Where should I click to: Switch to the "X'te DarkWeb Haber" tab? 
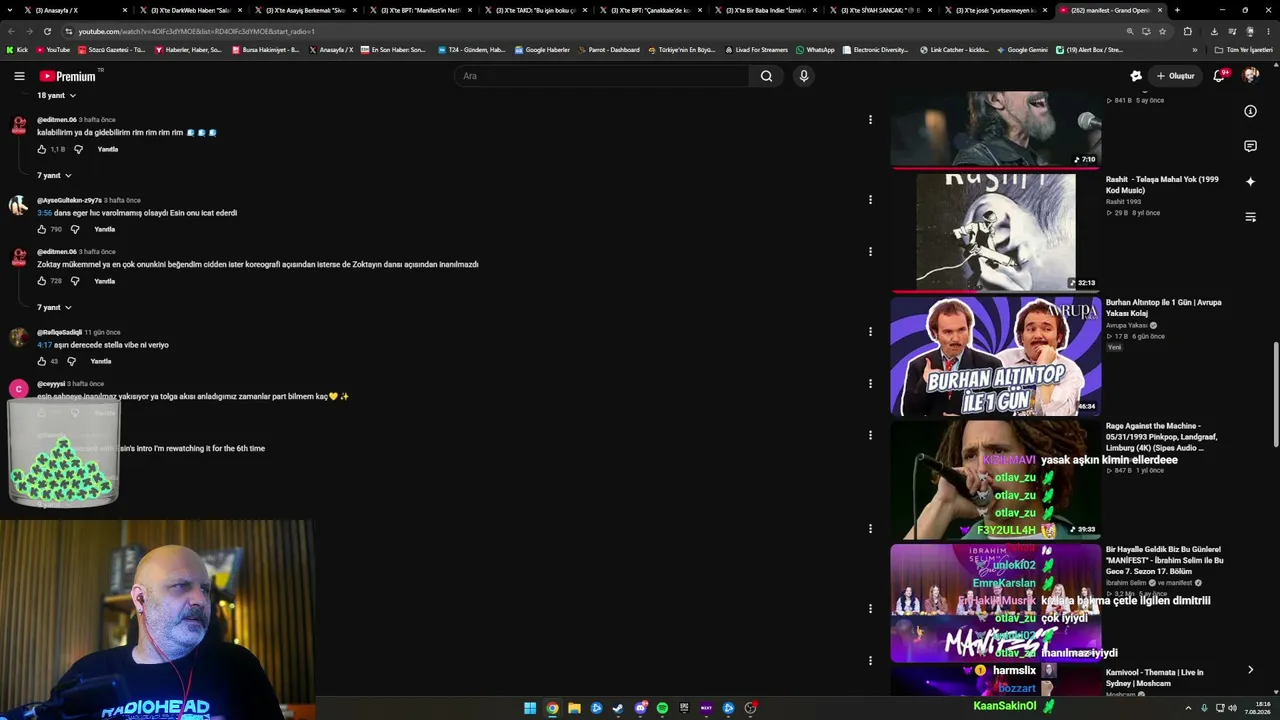coord(190,10)
